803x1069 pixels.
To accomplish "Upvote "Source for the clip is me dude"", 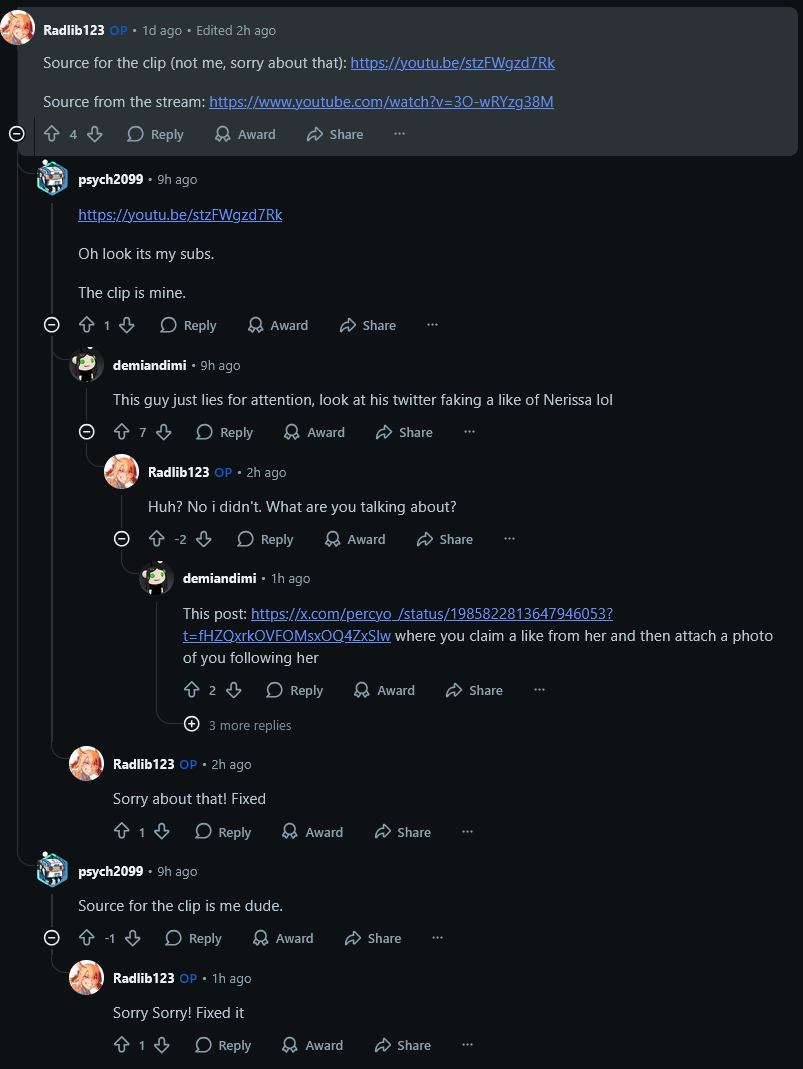I will [87, 938].
